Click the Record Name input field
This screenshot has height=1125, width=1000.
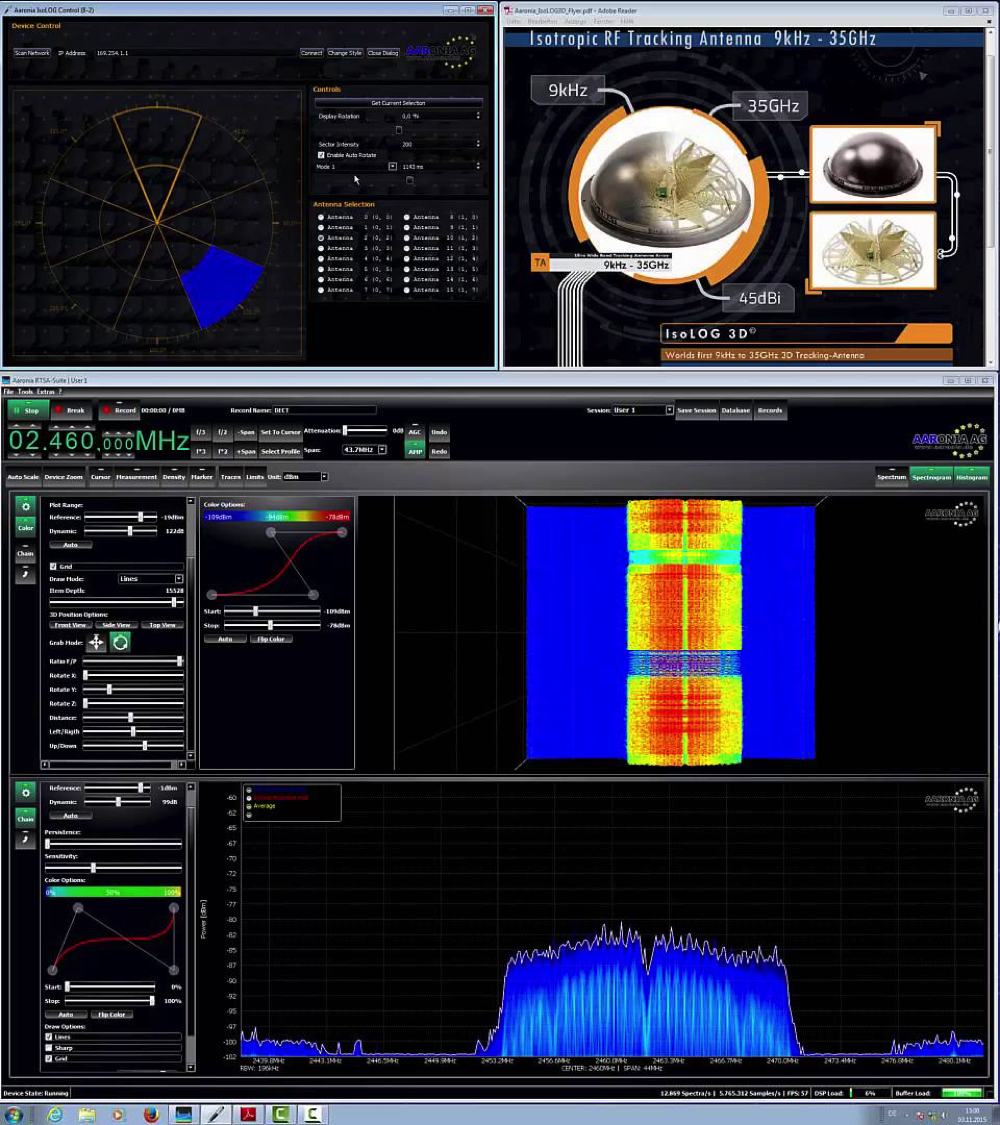(324, 410)
